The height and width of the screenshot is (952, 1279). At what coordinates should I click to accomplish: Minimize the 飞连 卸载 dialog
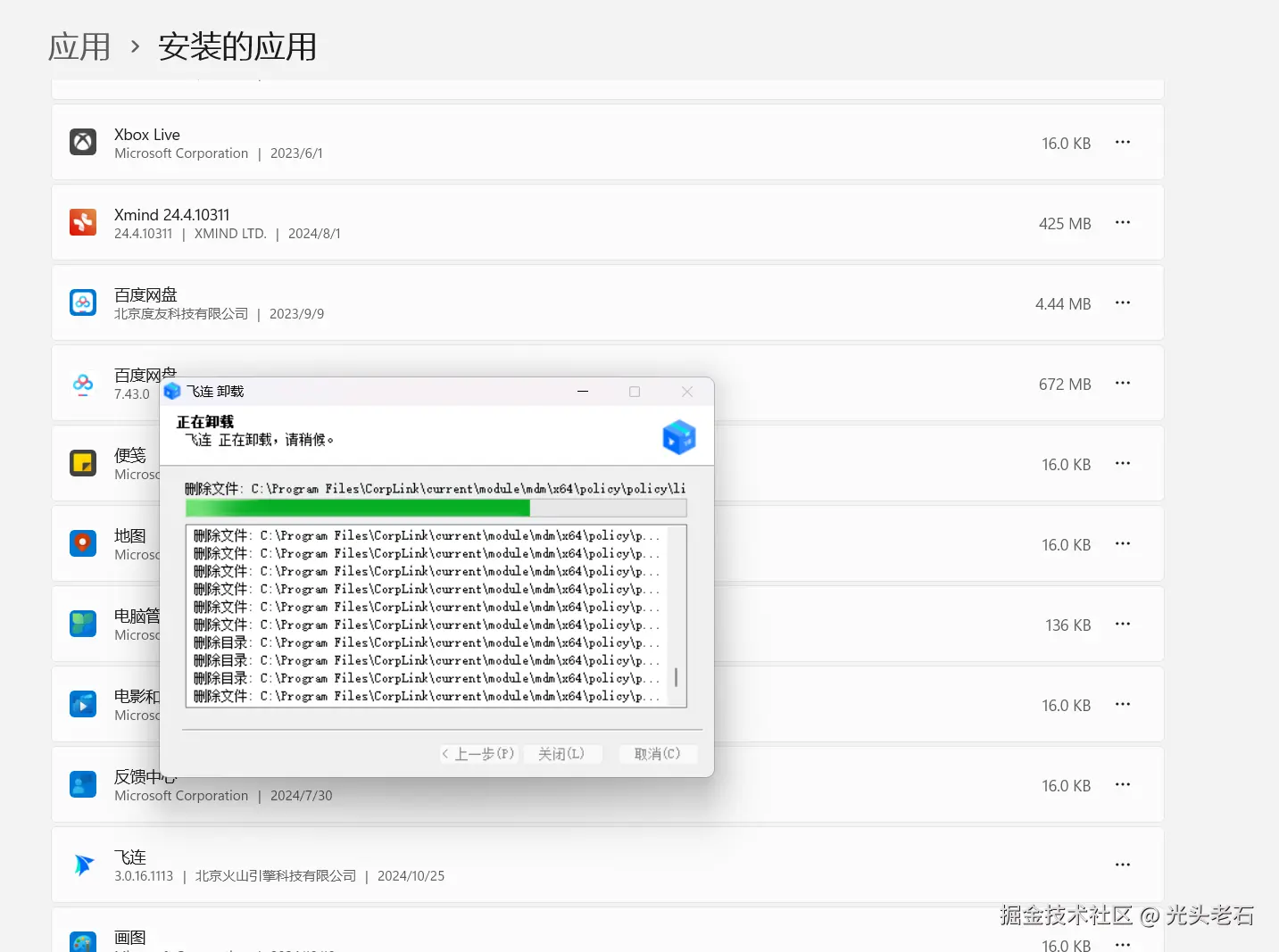tap(583, 392)
